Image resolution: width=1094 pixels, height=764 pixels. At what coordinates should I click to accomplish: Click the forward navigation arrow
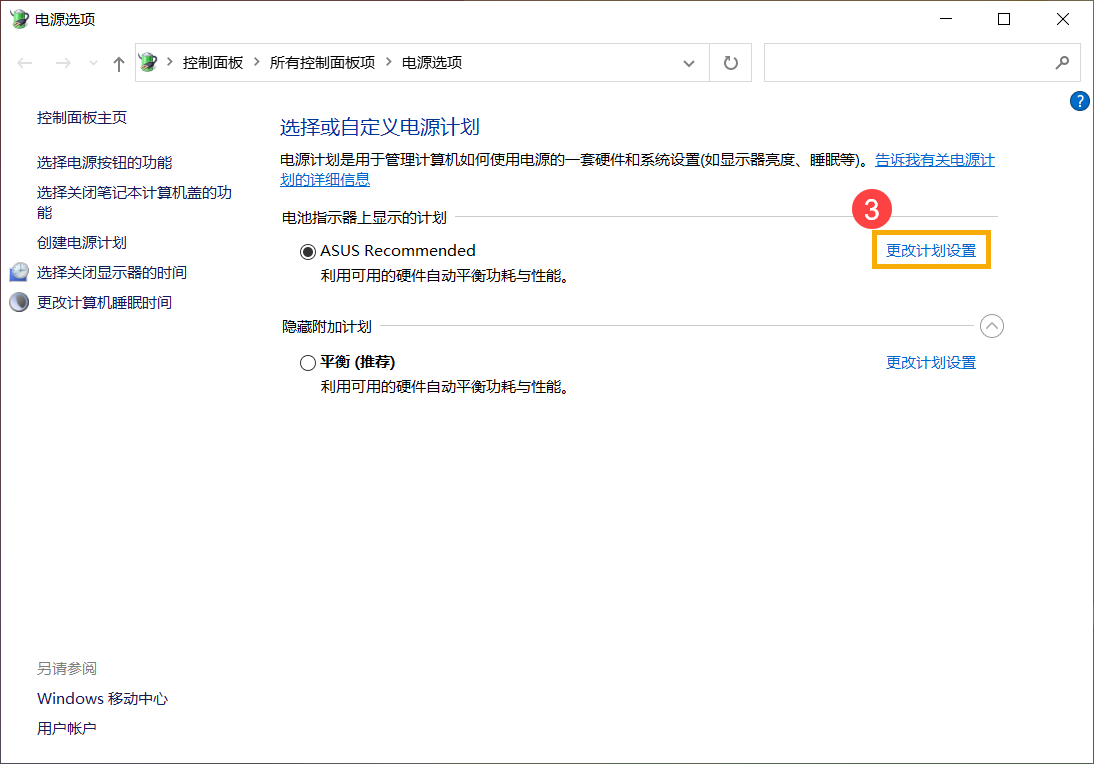[x=62, y=62]
